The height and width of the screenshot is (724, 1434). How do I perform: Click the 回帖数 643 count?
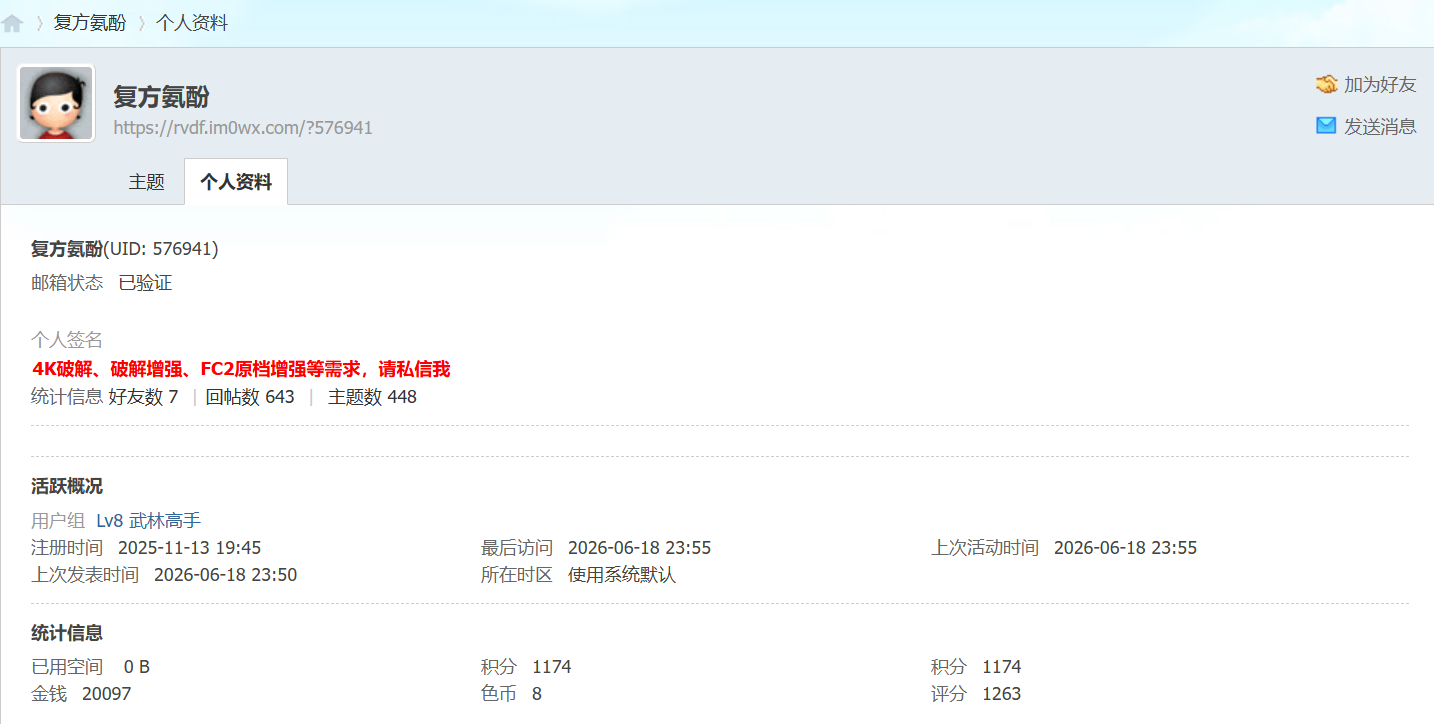(x=250, y=397)
